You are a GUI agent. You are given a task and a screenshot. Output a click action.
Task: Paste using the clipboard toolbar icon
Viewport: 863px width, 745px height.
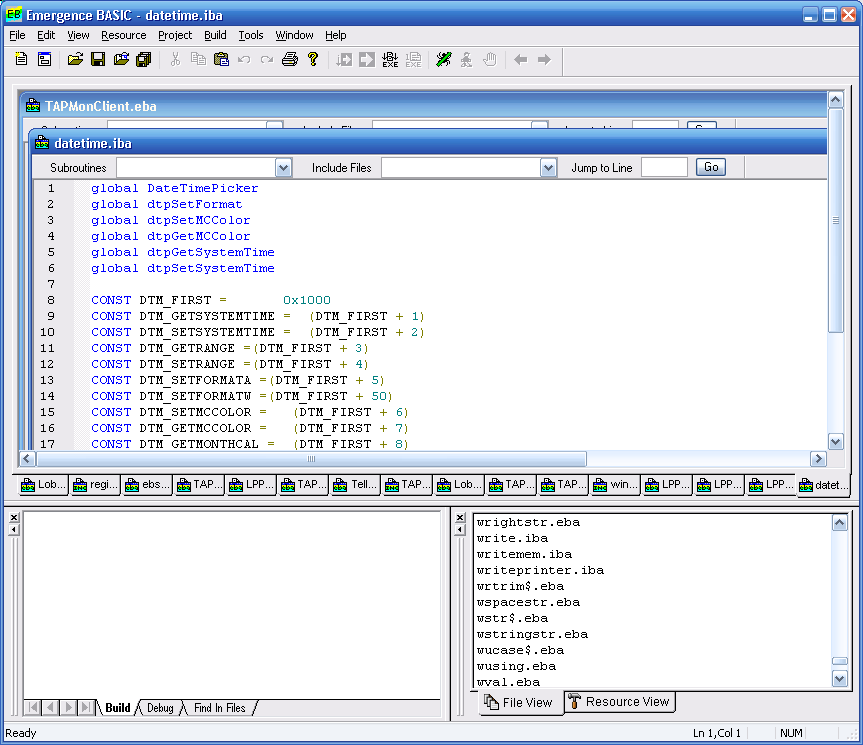[222, 60]
